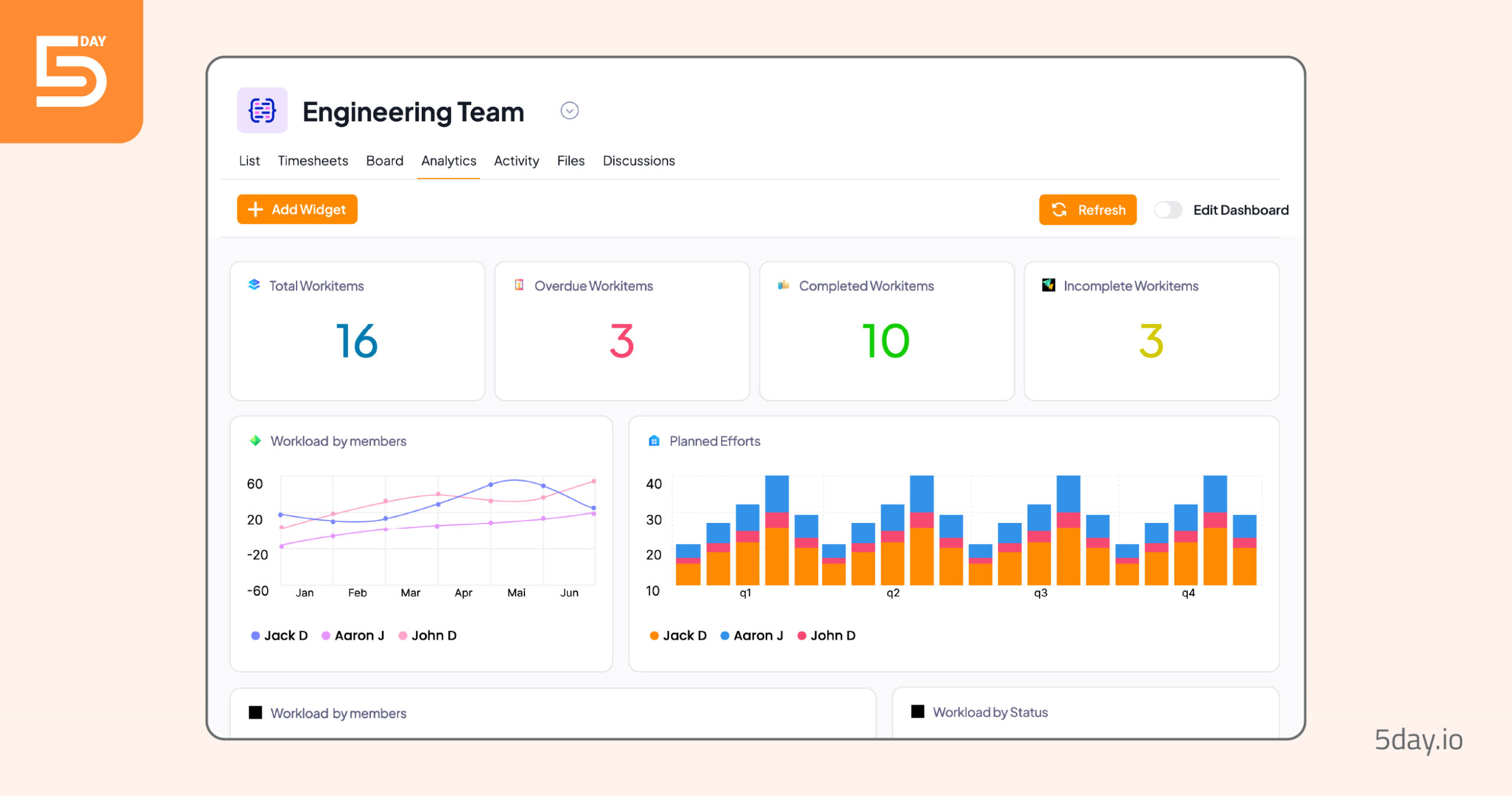The image size is (1512, 796).
Task: Click the Completed Workitems value 10
Action: [x=886, y=341]
